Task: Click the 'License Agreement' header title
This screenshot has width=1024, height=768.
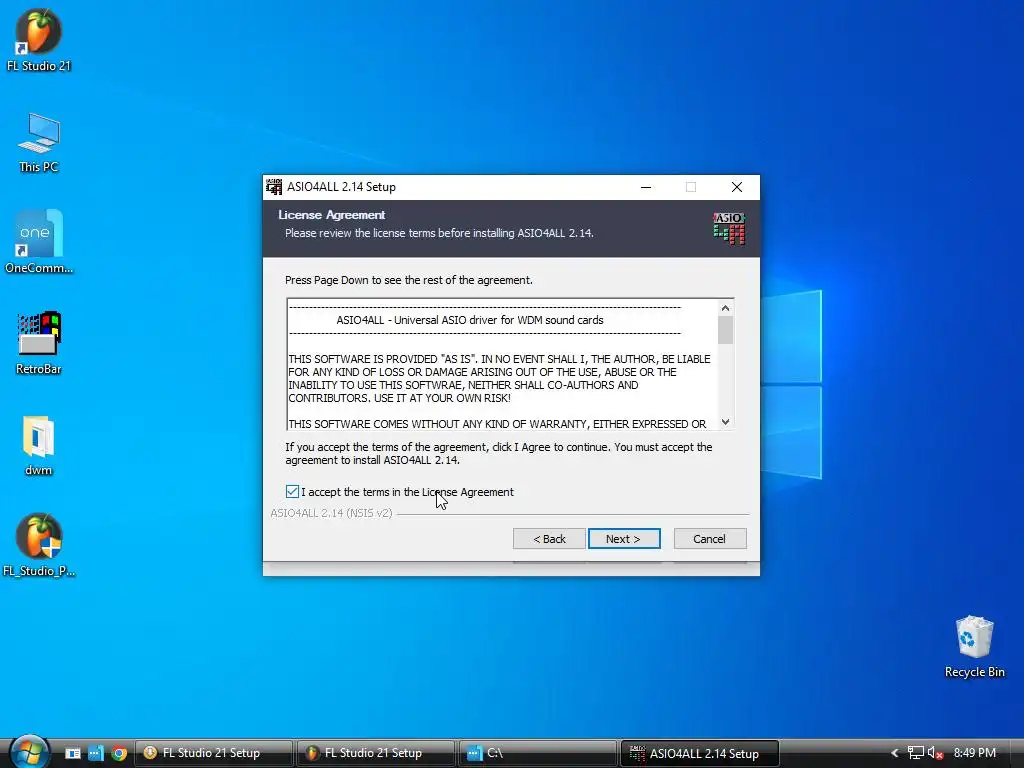Action: coord(332,215)
